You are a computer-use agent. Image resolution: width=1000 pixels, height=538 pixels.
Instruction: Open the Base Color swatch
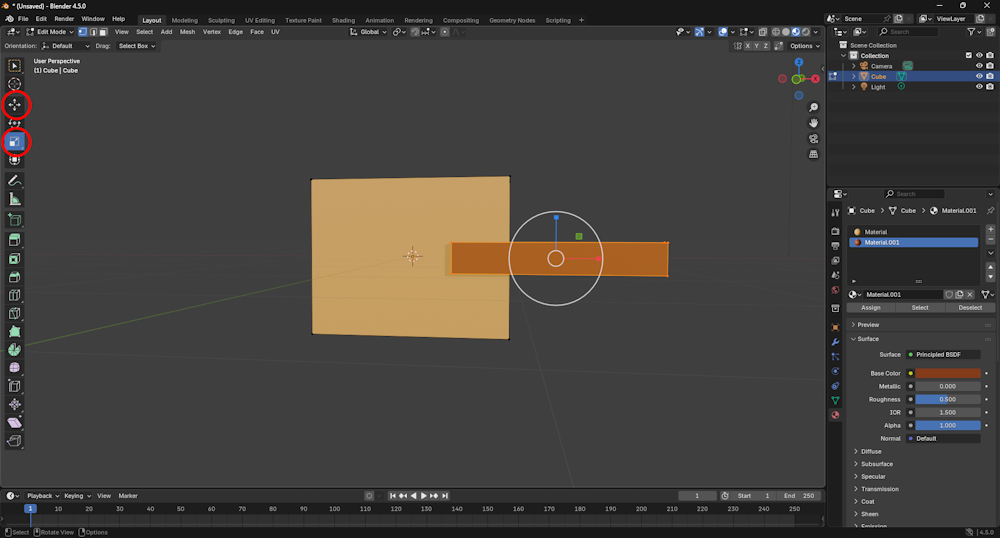(x=948, y=373)
